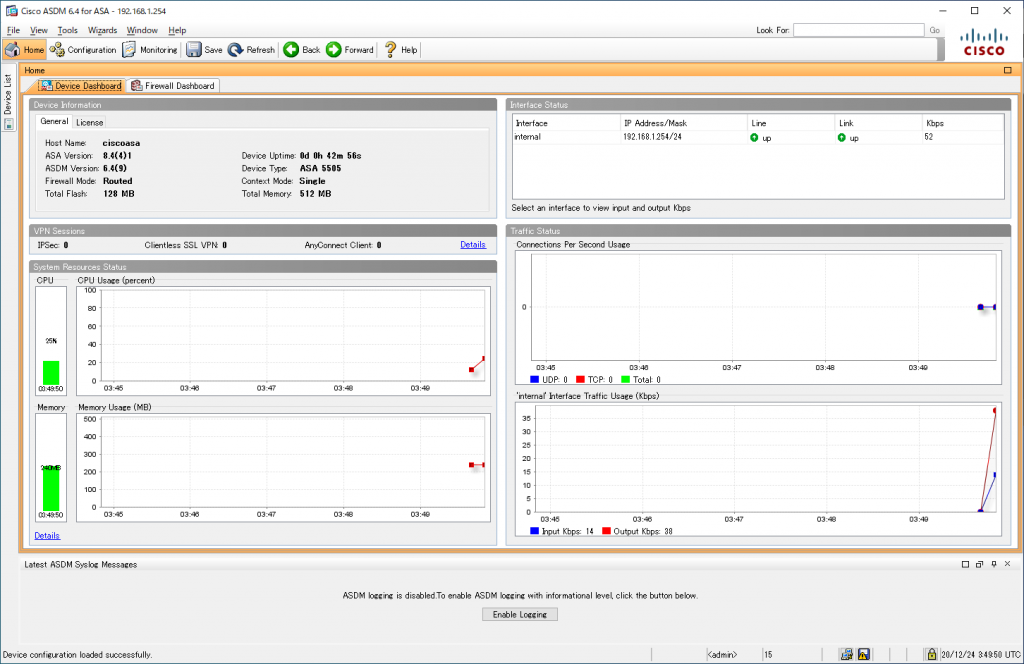The width and height of the screenshot is (1024, 664).
Task: Select the internal interface row
Action: 758,137
